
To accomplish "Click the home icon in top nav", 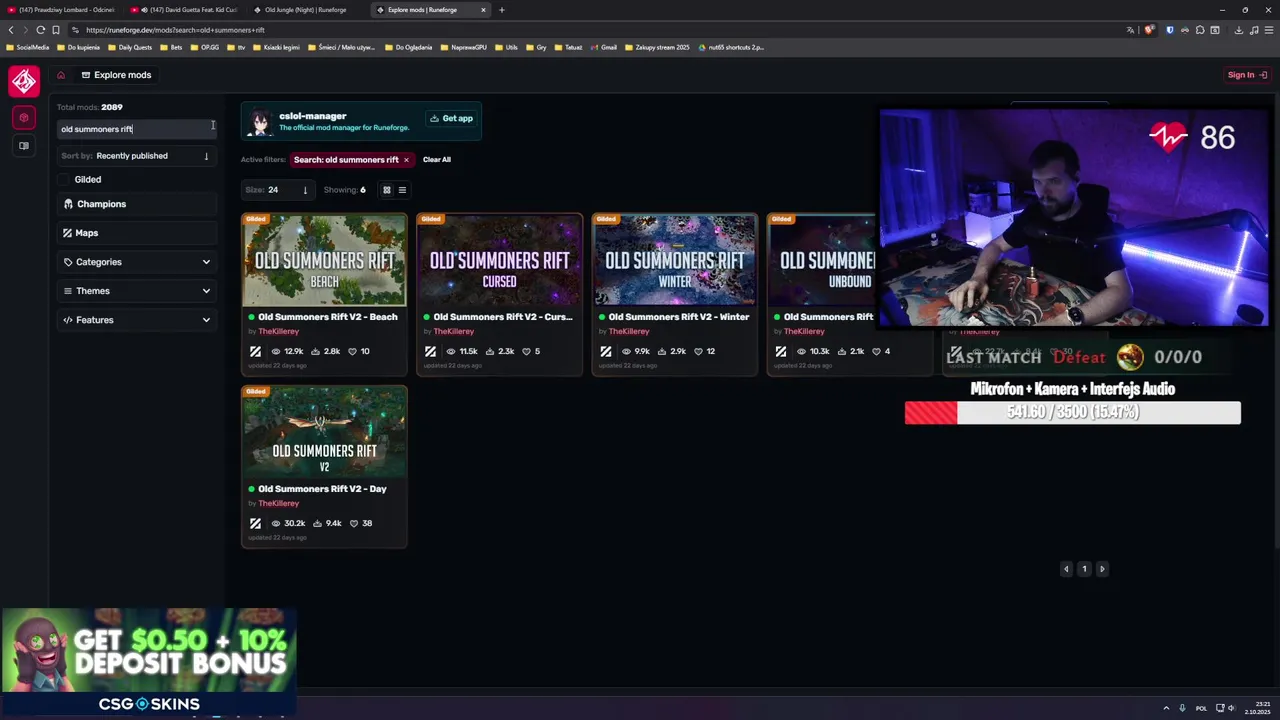I will (x=61, y=75).
